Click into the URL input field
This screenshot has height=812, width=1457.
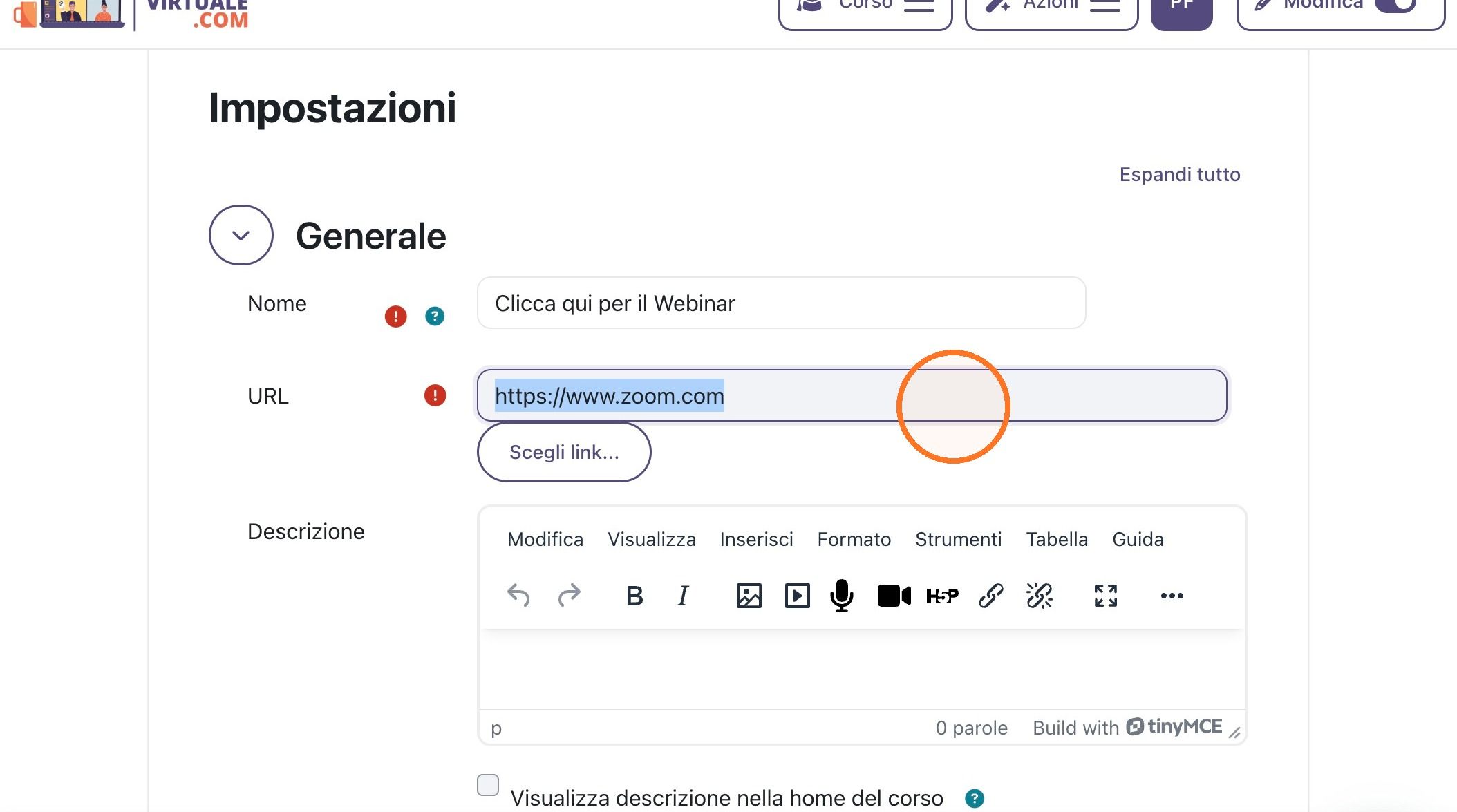pyautogui.click(x=852, y=395)
